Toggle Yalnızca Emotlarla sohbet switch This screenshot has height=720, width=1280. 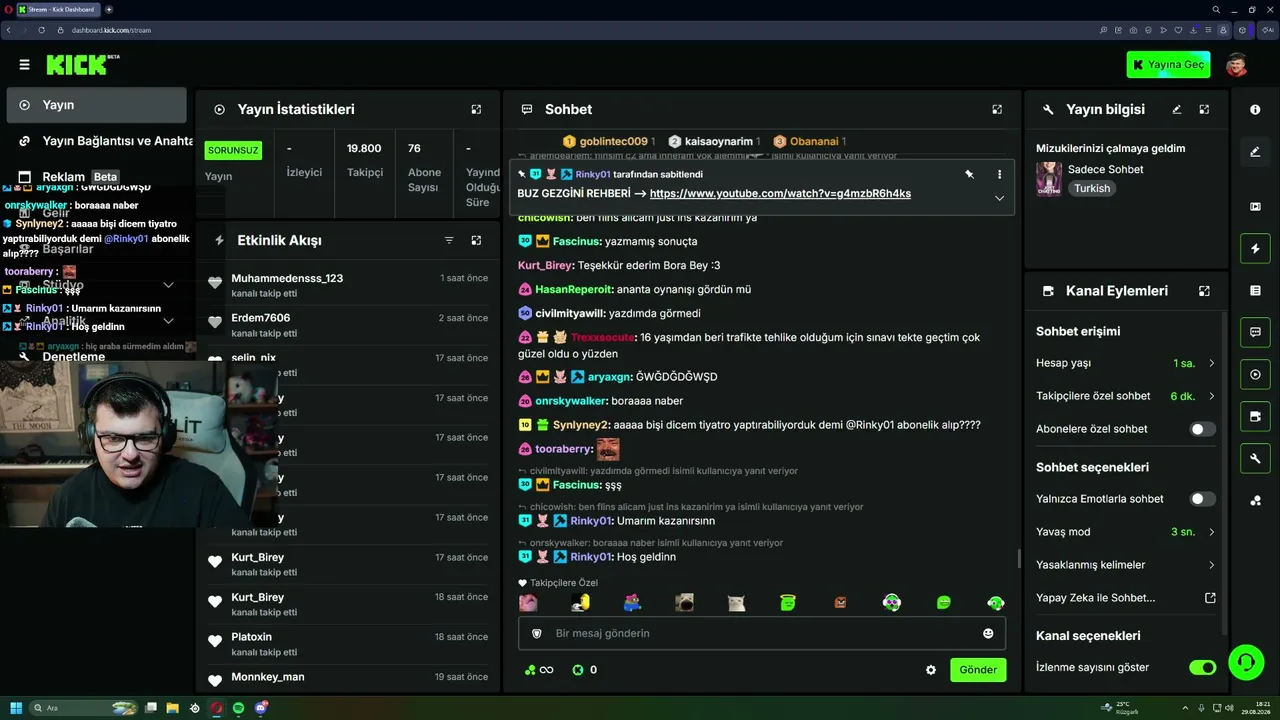(x=1202, y=499)
